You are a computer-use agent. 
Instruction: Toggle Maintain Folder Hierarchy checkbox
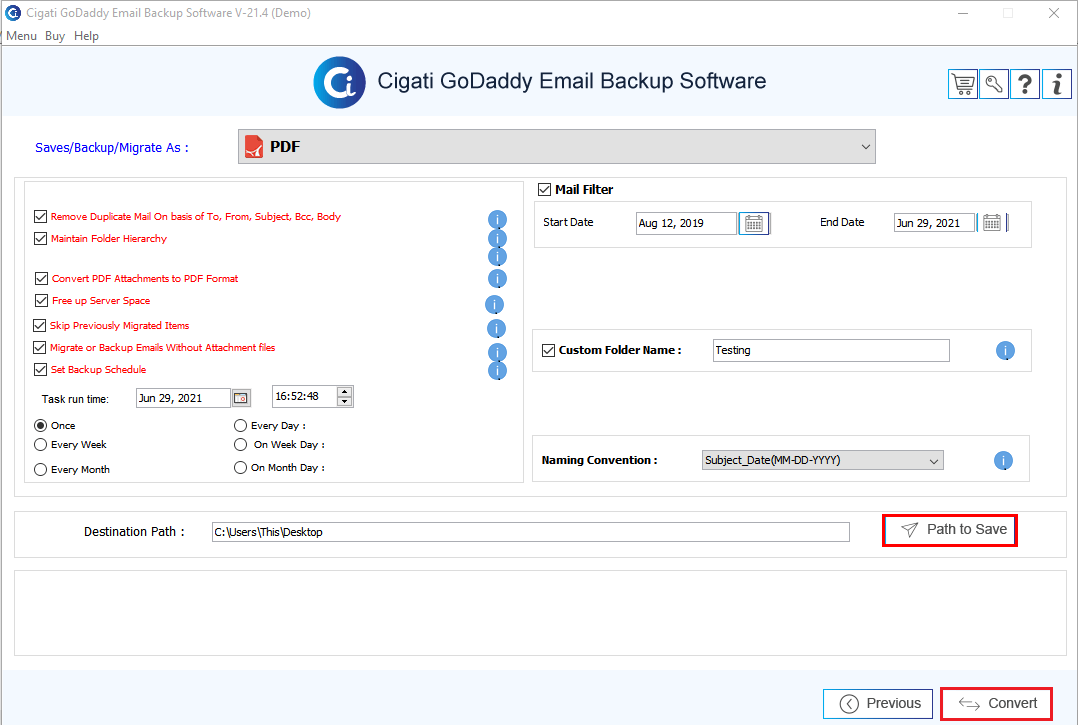[x=41, y=238]
